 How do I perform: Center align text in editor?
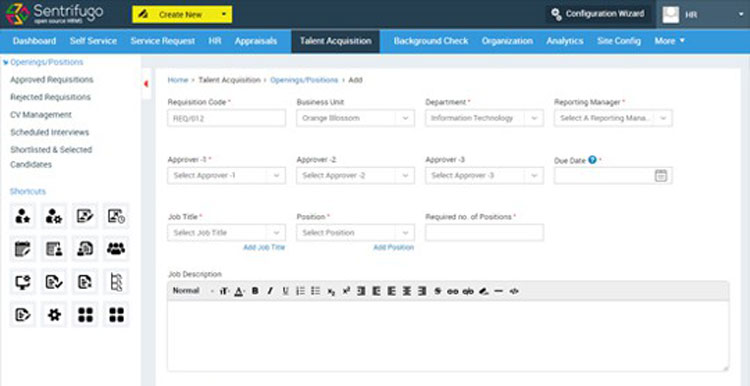point(407,291)
